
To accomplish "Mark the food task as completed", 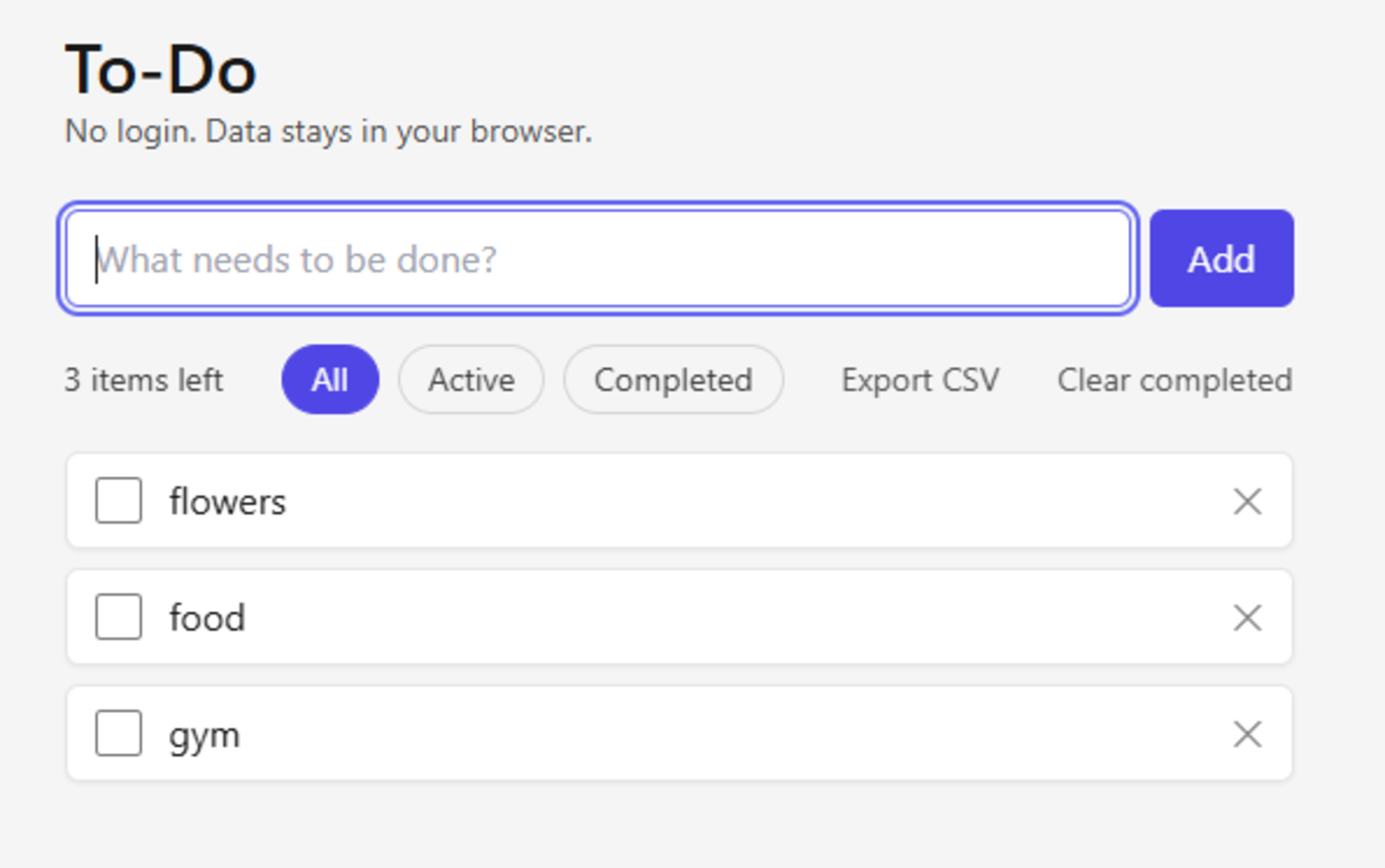I will pyautogui.click(x=119, y=617).
